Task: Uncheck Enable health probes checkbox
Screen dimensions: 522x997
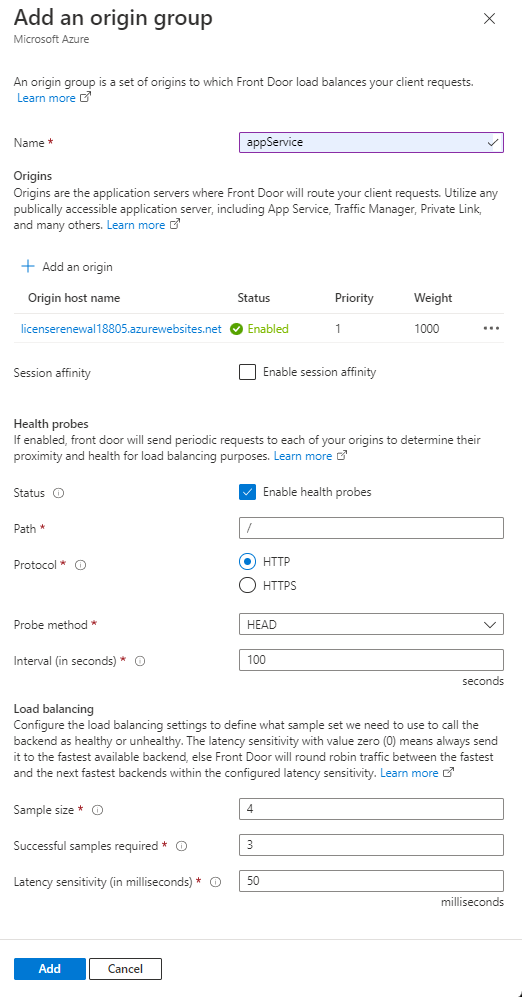Action: tap(247, 492)
